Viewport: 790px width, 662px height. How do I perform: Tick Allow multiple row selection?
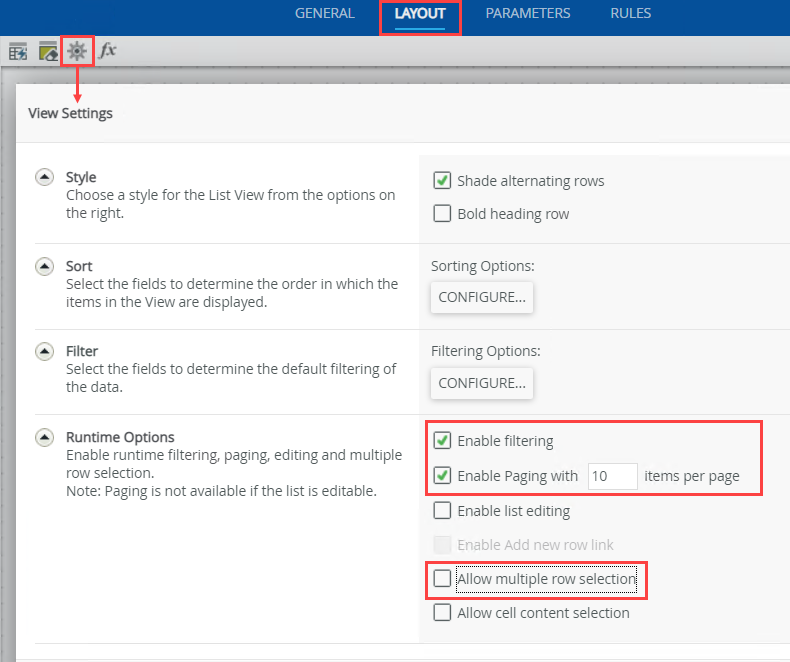click(x=441, y=579)
